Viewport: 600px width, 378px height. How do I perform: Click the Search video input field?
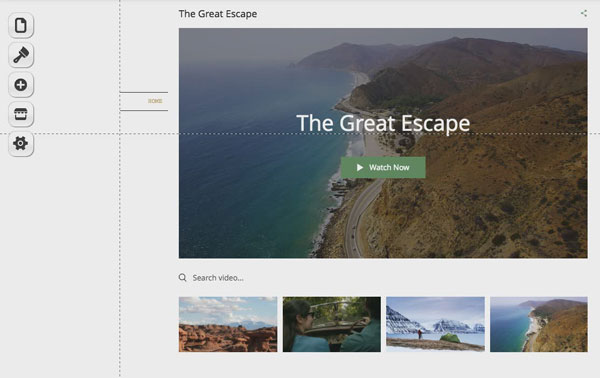218,278
